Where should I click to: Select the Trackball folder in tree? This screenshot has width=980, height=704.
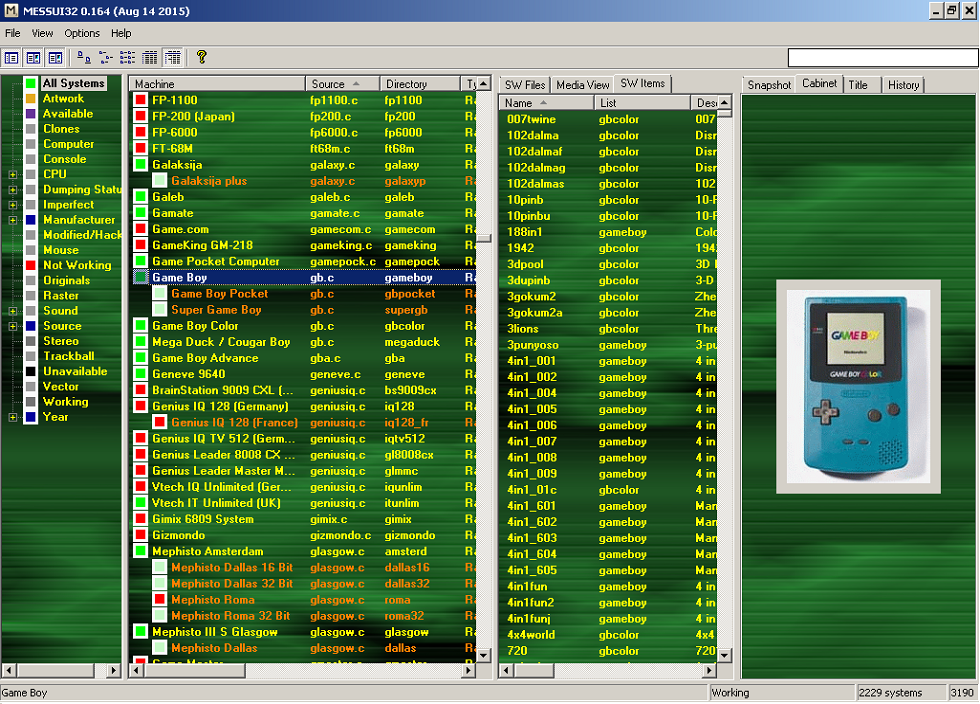tap(68, 356)
